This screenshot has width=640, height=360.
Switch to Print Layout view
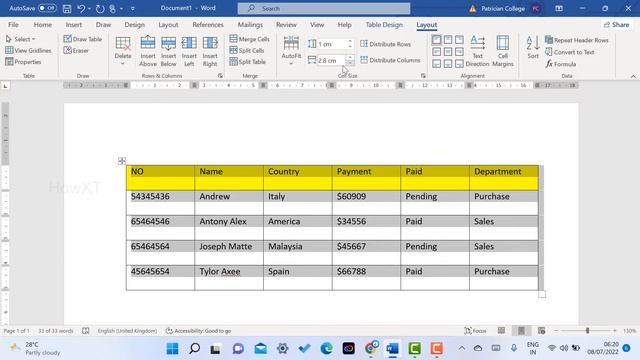[x=521, y=331]
